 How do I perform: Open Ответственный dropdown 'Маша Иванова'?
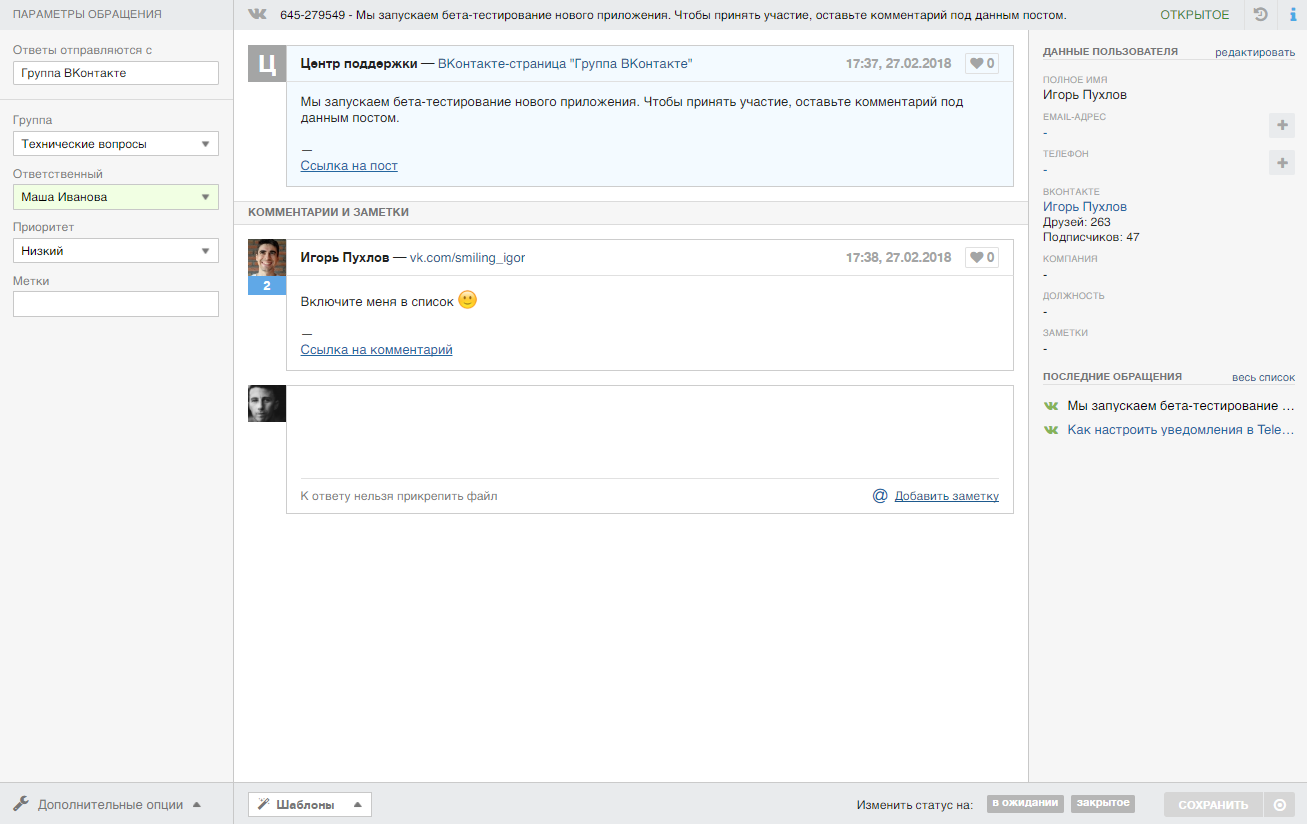[116, 197]
